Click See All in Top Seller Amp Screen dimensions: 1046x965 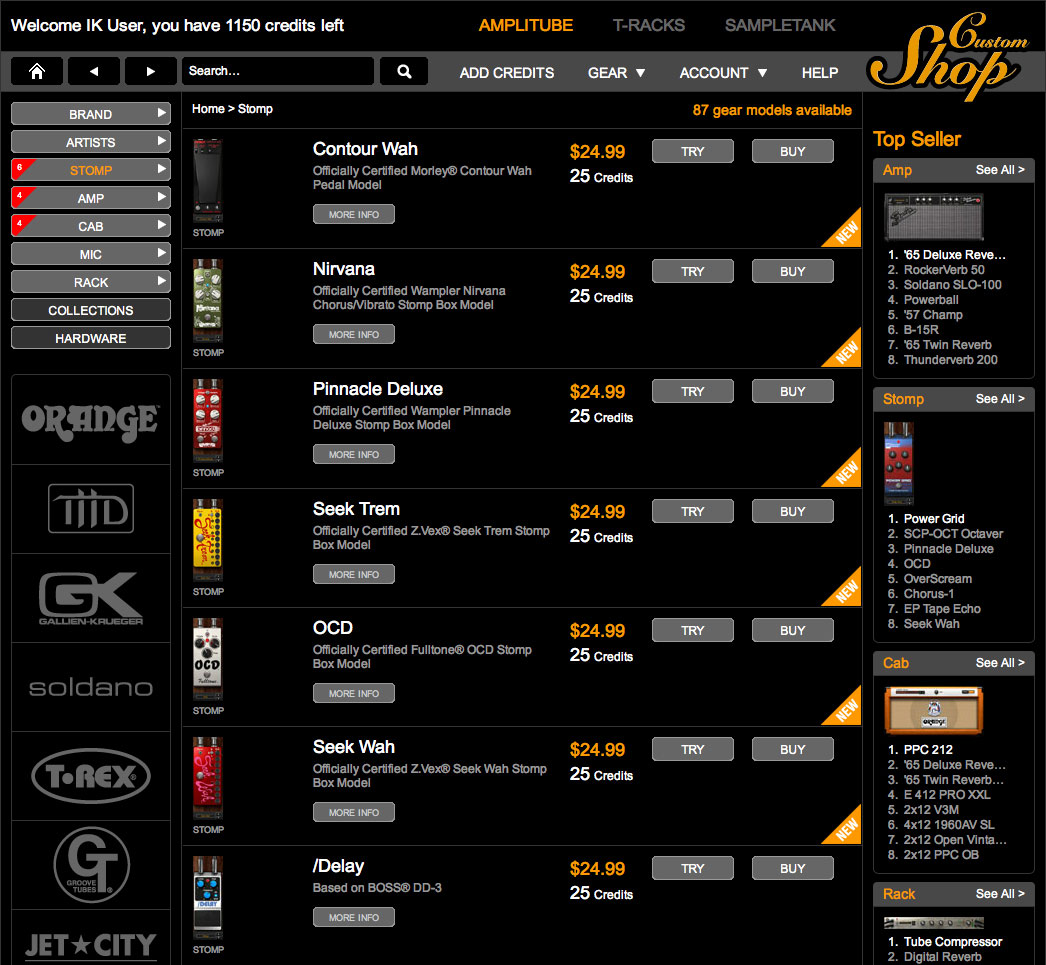pos(1000,170)
